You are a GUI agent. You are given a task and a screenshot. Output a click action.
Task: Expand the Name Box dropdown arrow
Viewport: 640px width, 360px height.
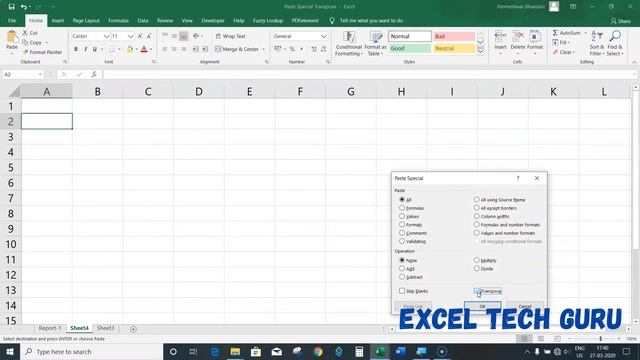pos(40,74)
